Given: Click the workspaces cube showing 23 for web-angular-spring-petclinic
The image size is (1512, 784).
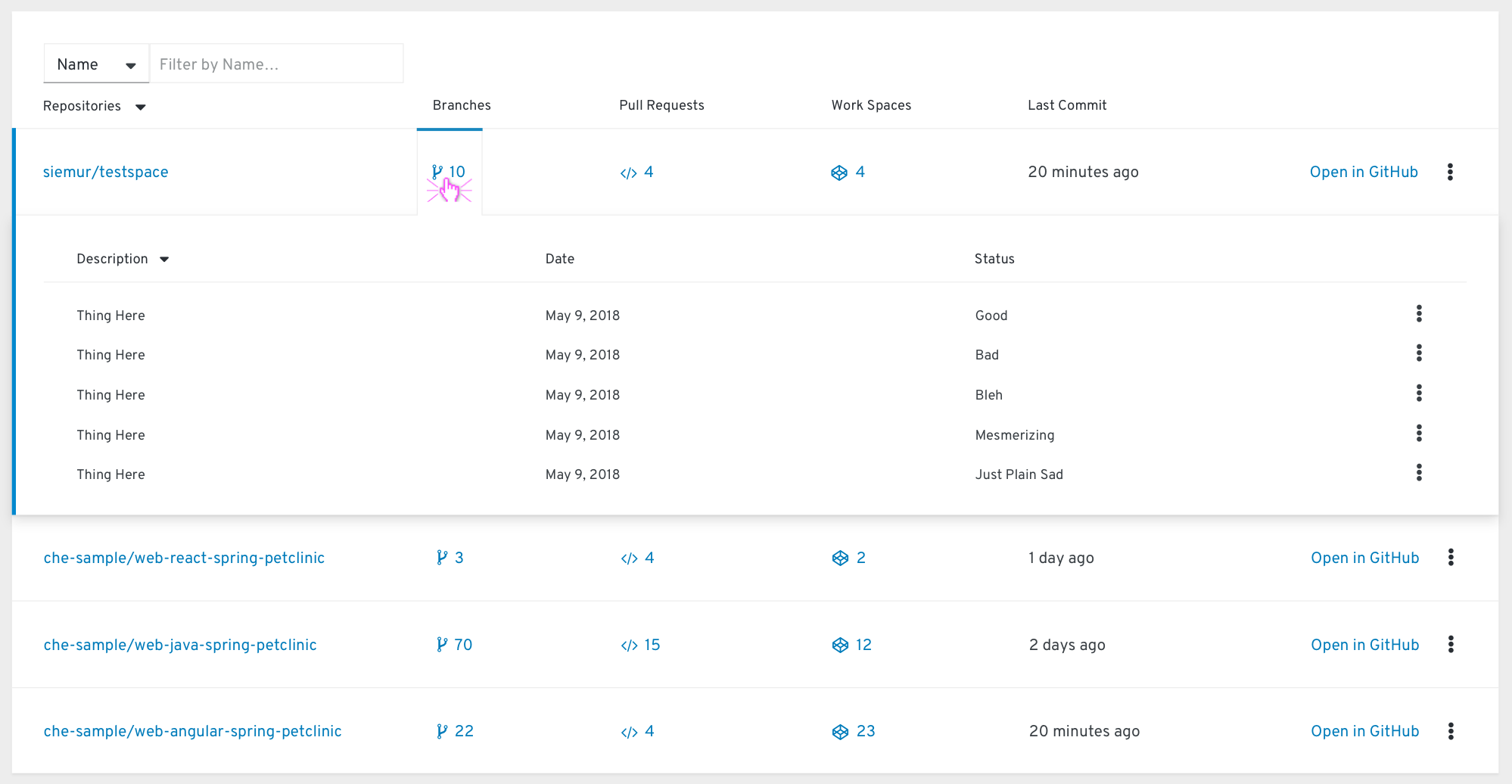Looking at the screenshot, I should coord(852,731).
